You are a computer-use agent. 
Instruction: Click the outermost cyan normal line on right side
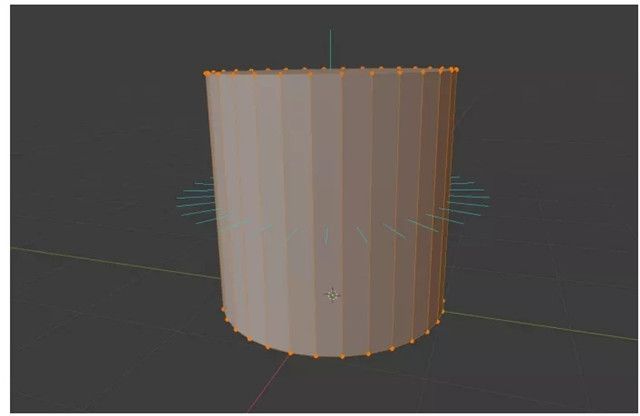coord(469,197)
